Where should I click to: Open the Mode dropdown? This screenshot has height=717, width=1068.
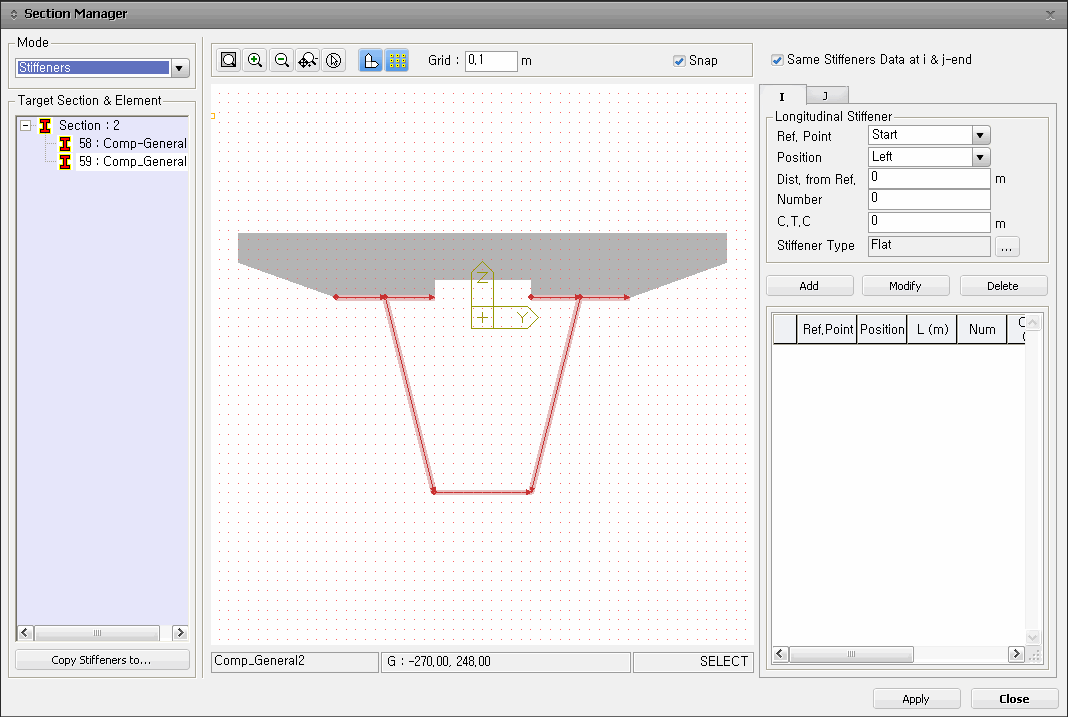point(179,67)
